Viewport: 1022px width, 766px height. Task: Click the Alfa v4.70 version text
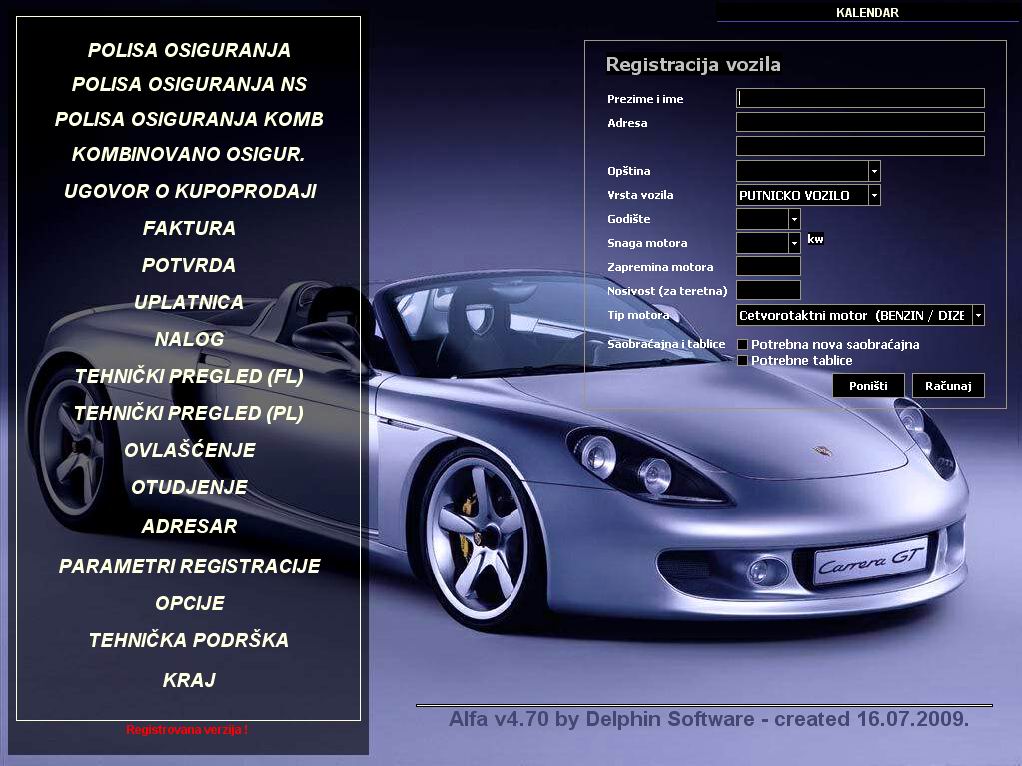[x=709, y=719]
